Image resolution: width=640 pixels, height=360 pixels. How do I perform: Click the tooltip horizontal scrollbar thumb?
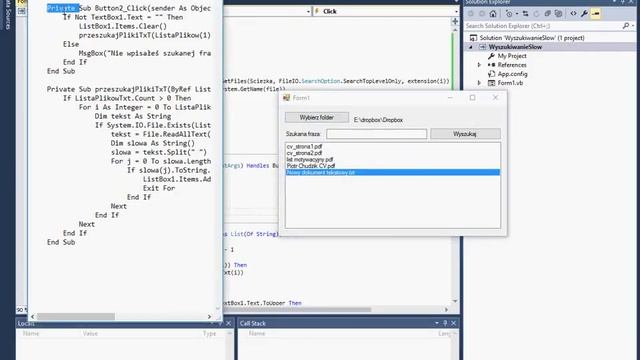[76, 316]
